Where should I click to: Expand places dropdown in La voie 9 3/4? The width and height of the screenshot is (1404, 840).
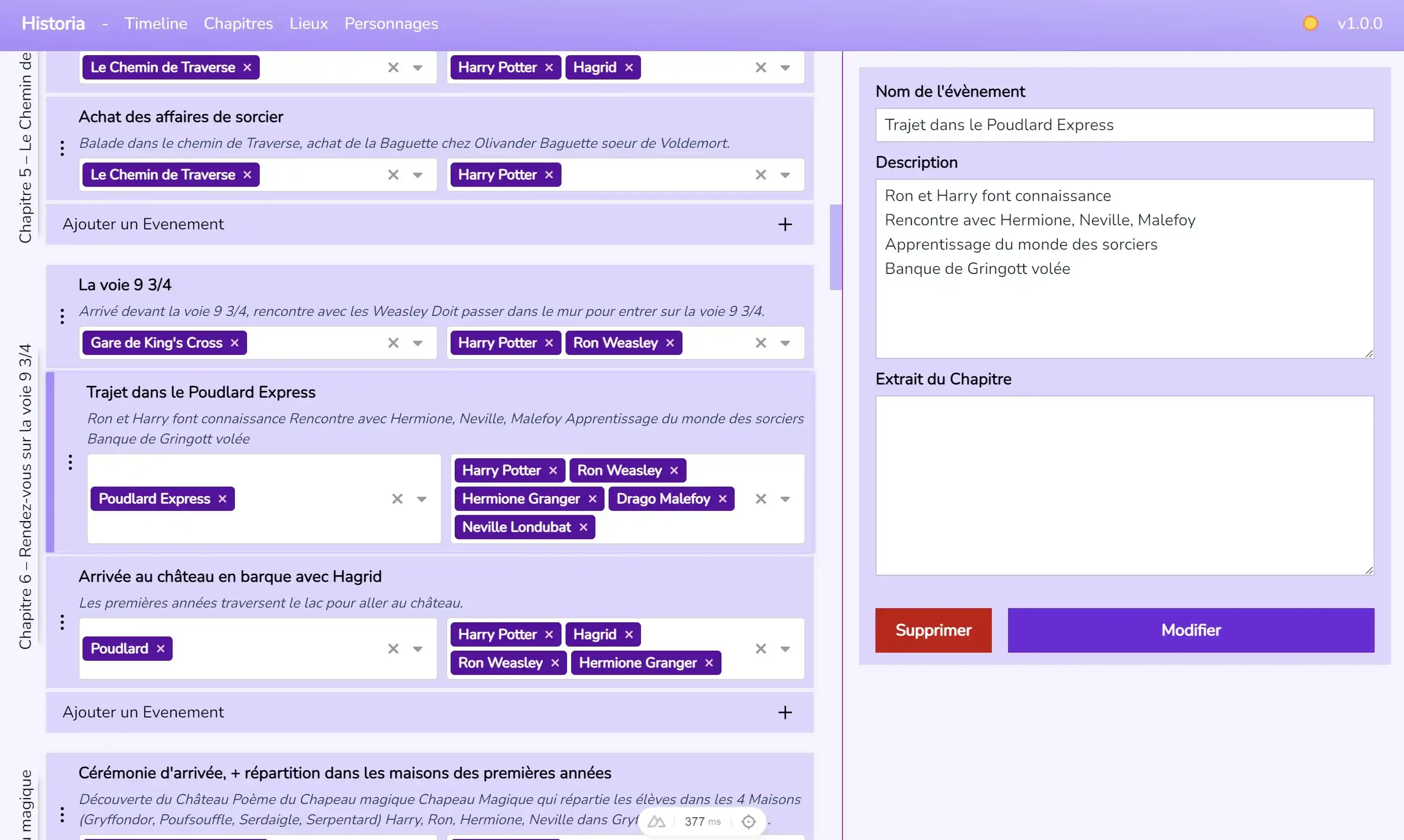[418, 343]
